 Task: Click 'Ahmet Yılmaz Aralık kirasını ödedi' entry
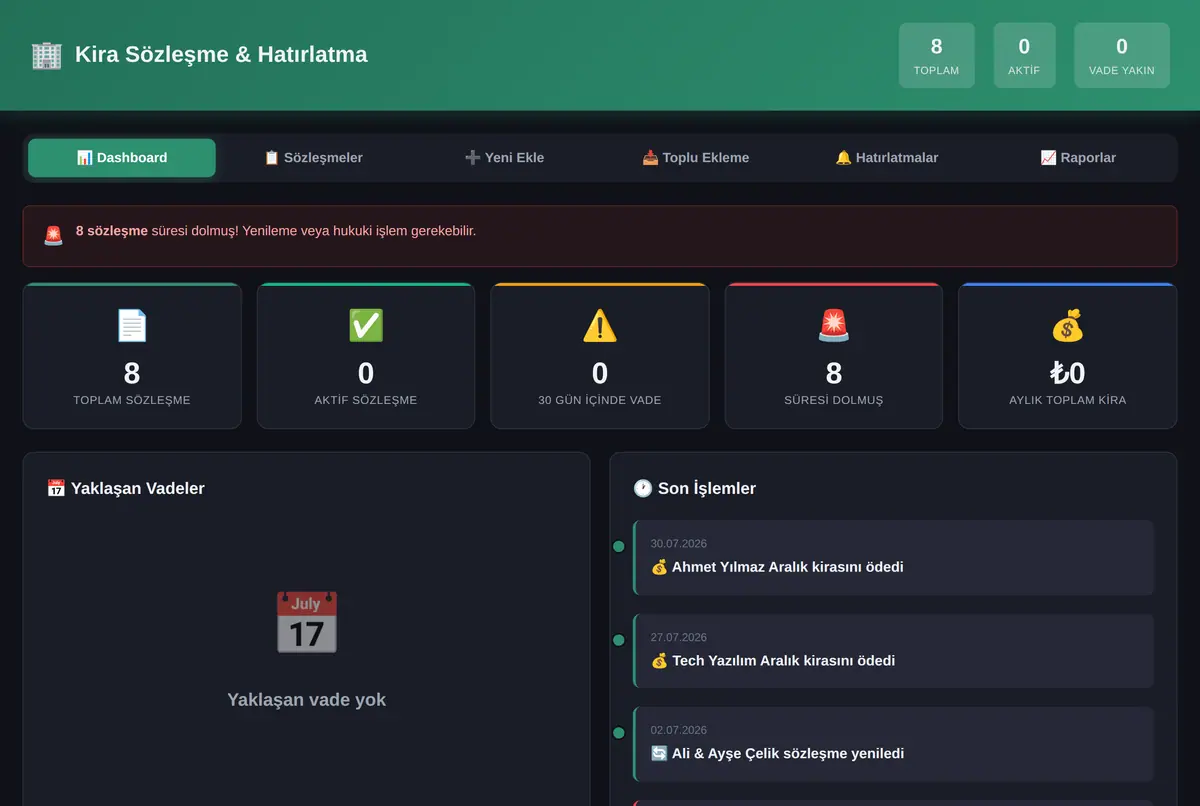point(893,558)
